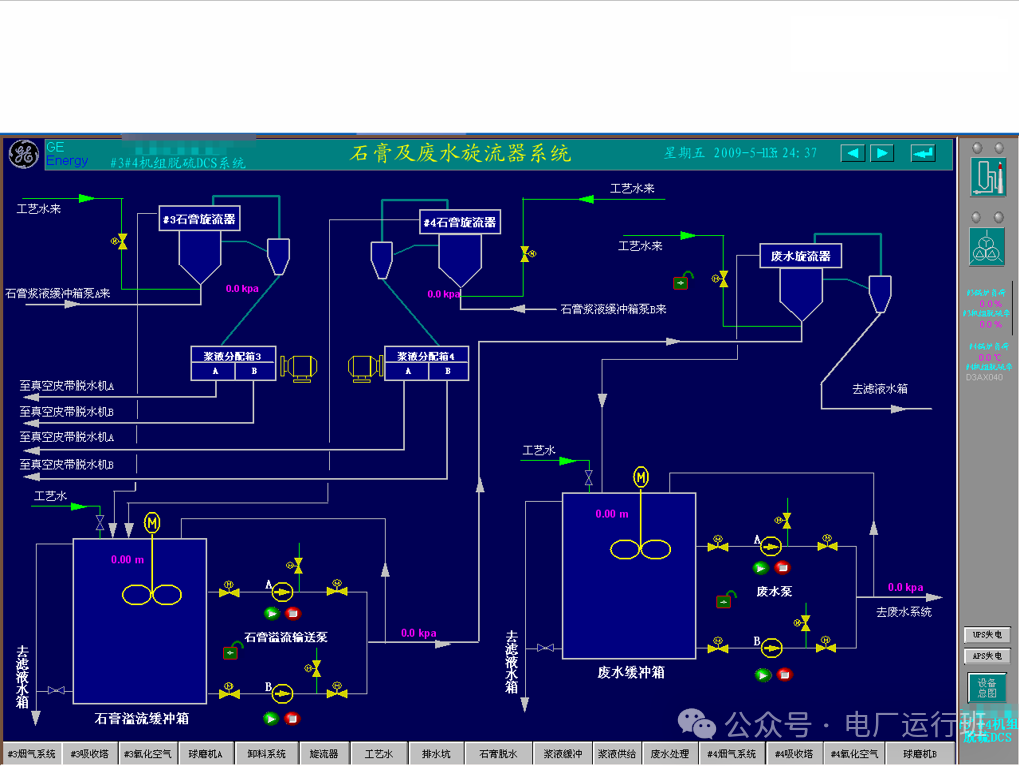
Task: Stop gypsum overflow pump A with red button
Action: 292,613
